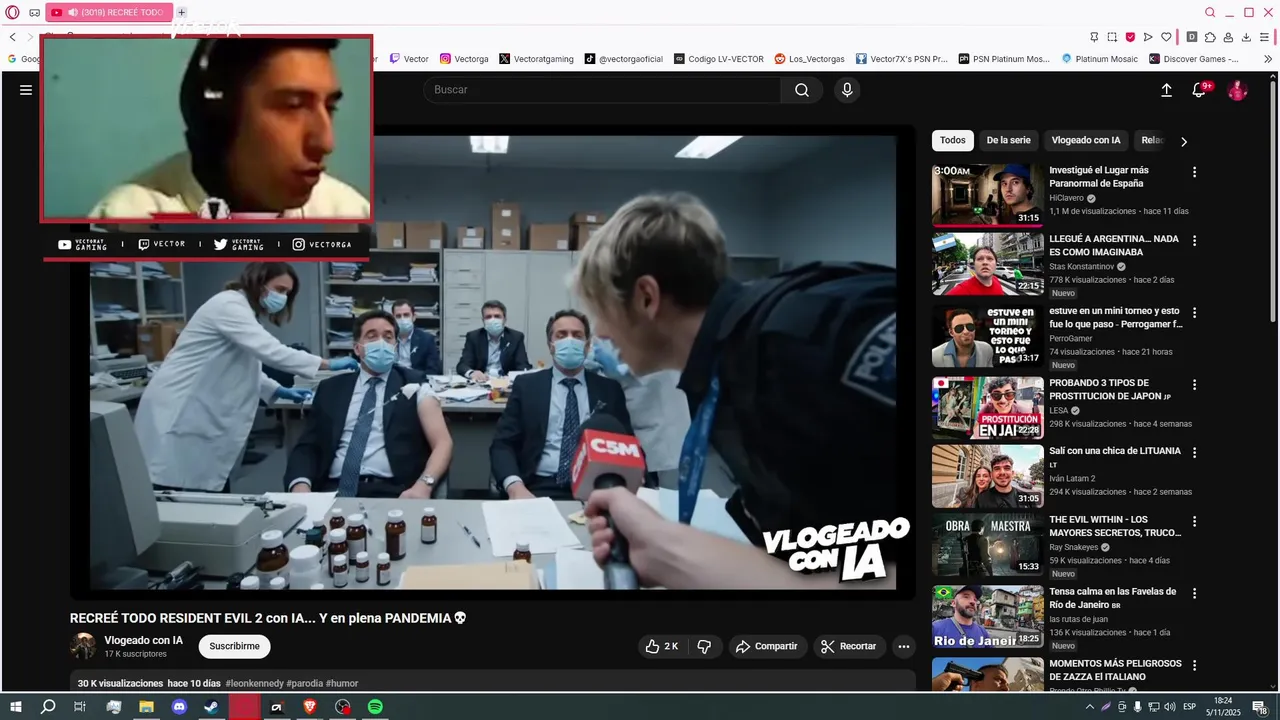This screenshot has width=1280, height=720.
Task: Click the Opera logo menu icon
Action: click(x=12, y=13)
